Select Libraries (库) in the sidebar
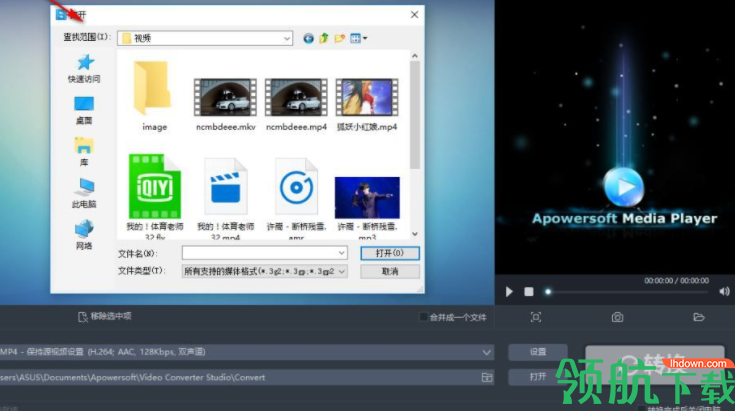The height and width of the screenshot is (411, 735). pyautogui.click(x=84, y=152)
